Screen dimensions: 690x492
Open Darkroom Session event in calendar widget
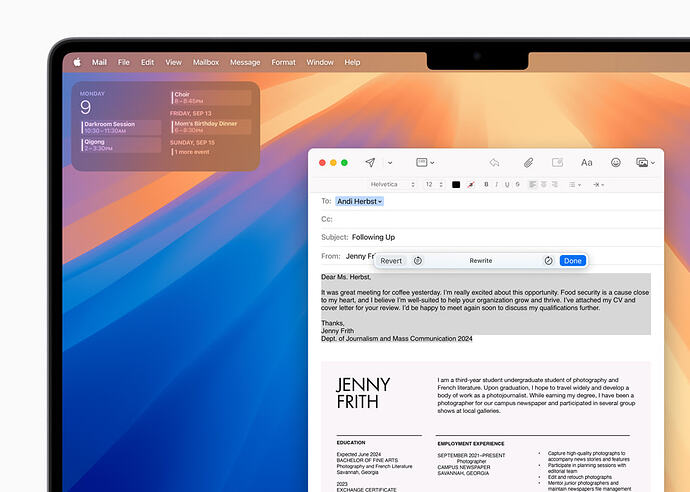pos(121,127)
